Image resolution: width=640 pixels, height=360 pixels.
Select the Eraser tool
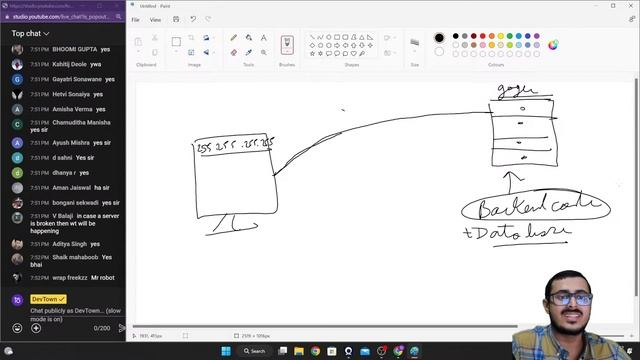233,53
